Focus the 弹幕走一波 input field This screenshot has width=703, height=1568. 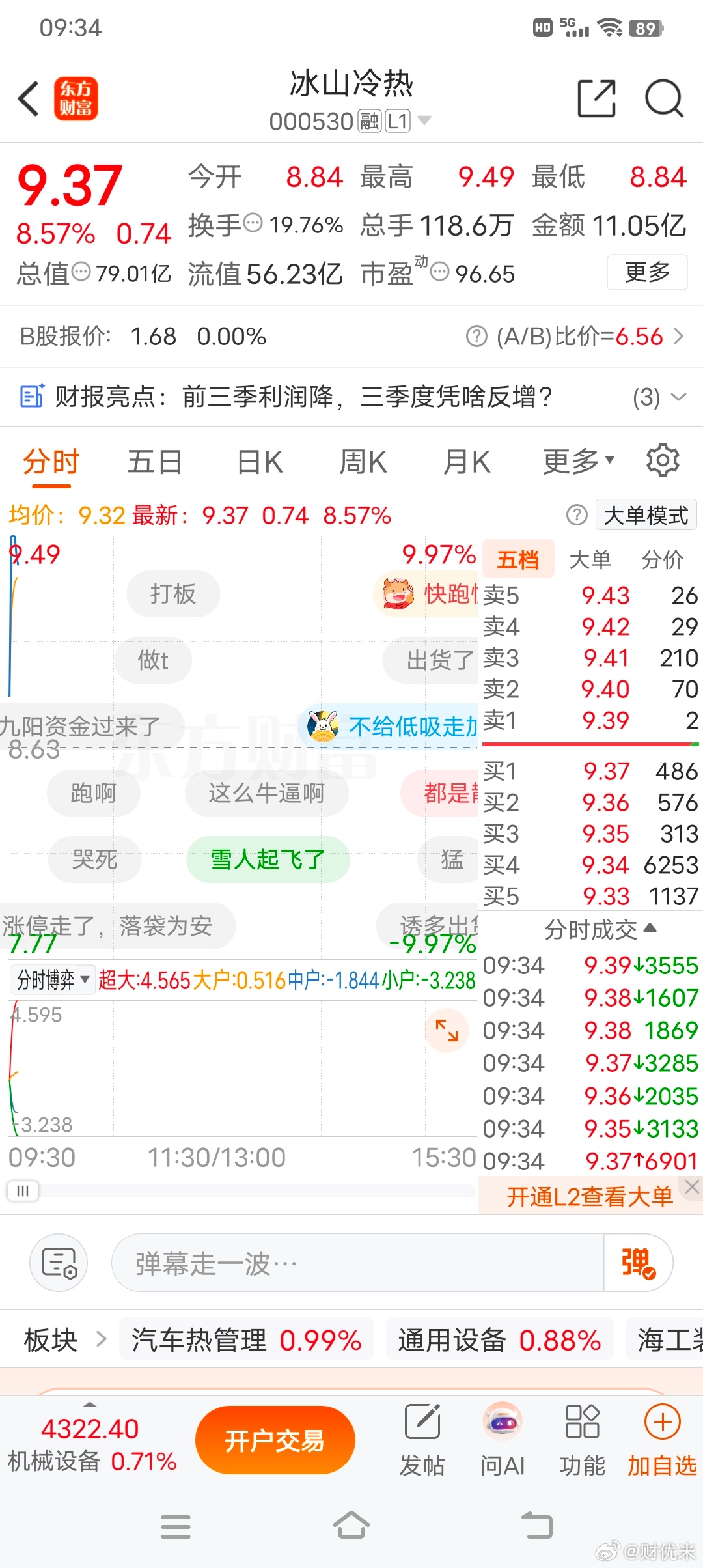pyautogui.click(x=358, y=1263)
